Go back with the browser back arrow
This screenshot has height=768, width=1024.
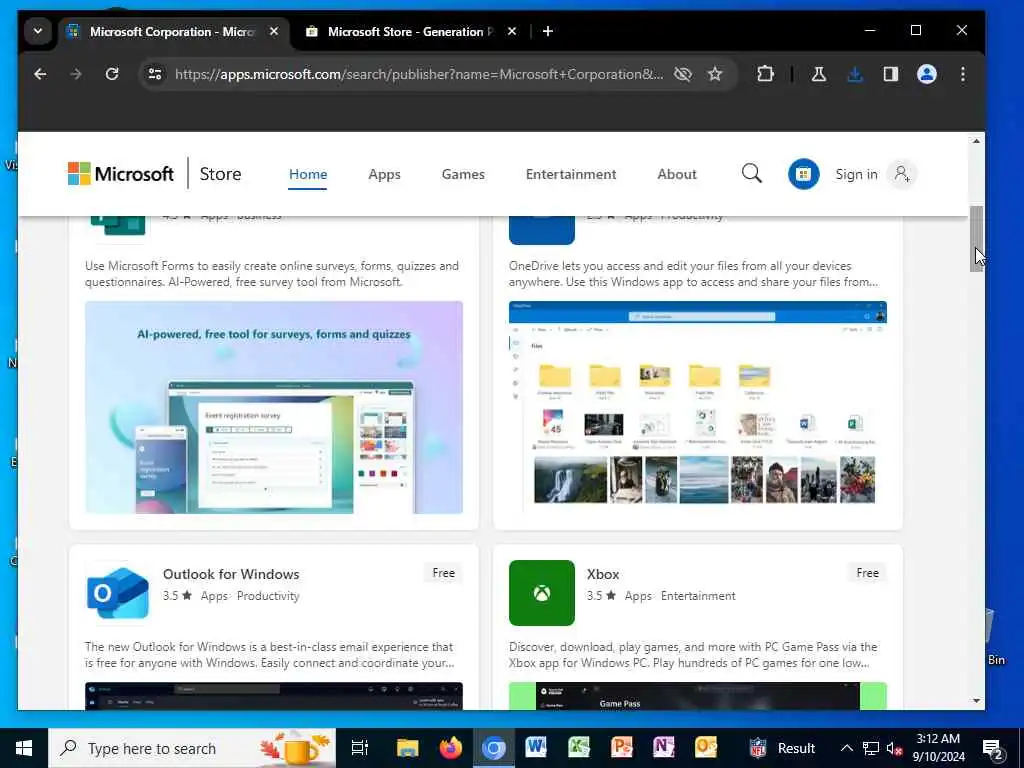(x=40, y=74)
